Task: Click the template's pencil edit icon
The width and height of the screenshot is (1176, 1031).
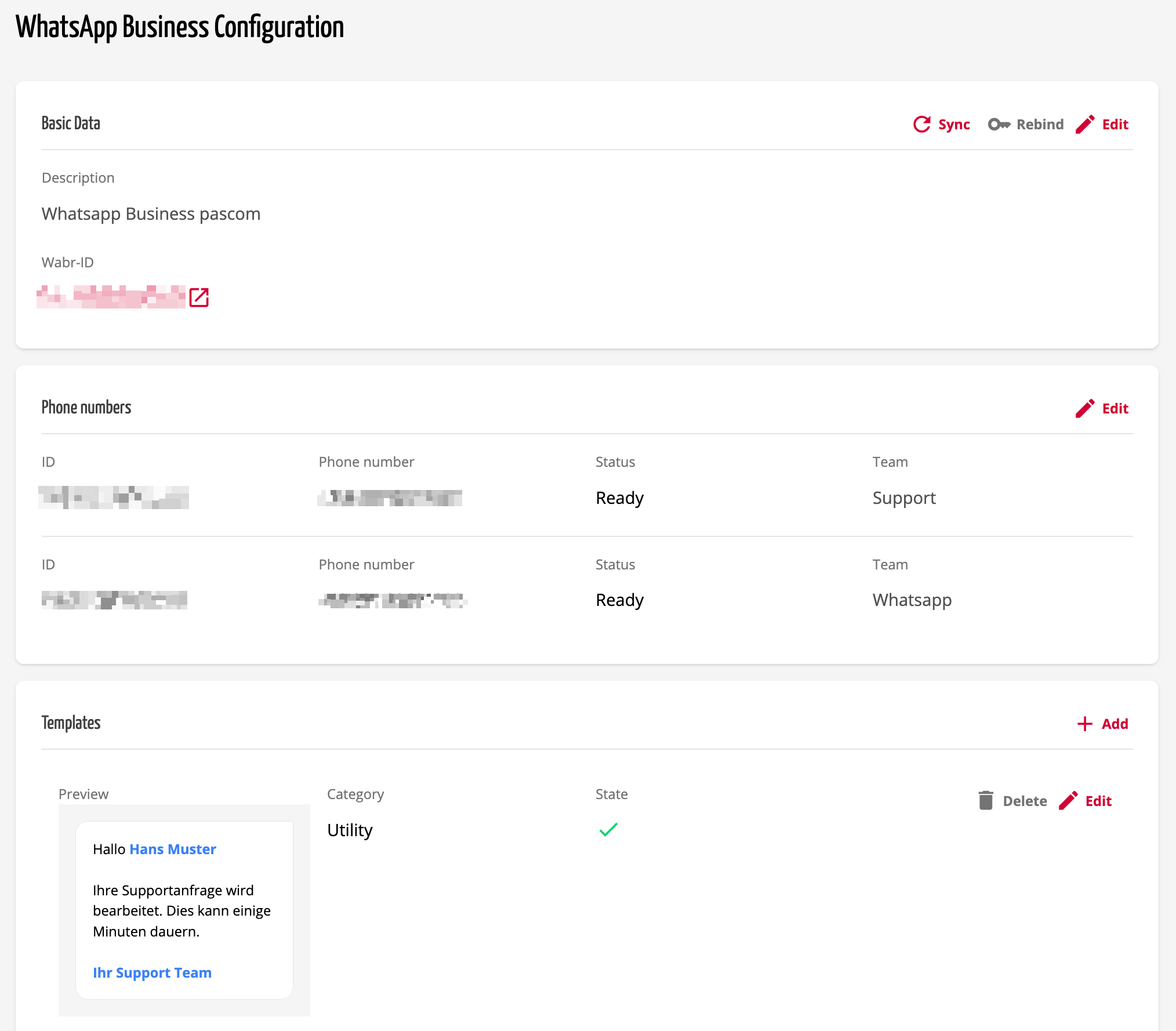Action: [x=1068, y=801]
